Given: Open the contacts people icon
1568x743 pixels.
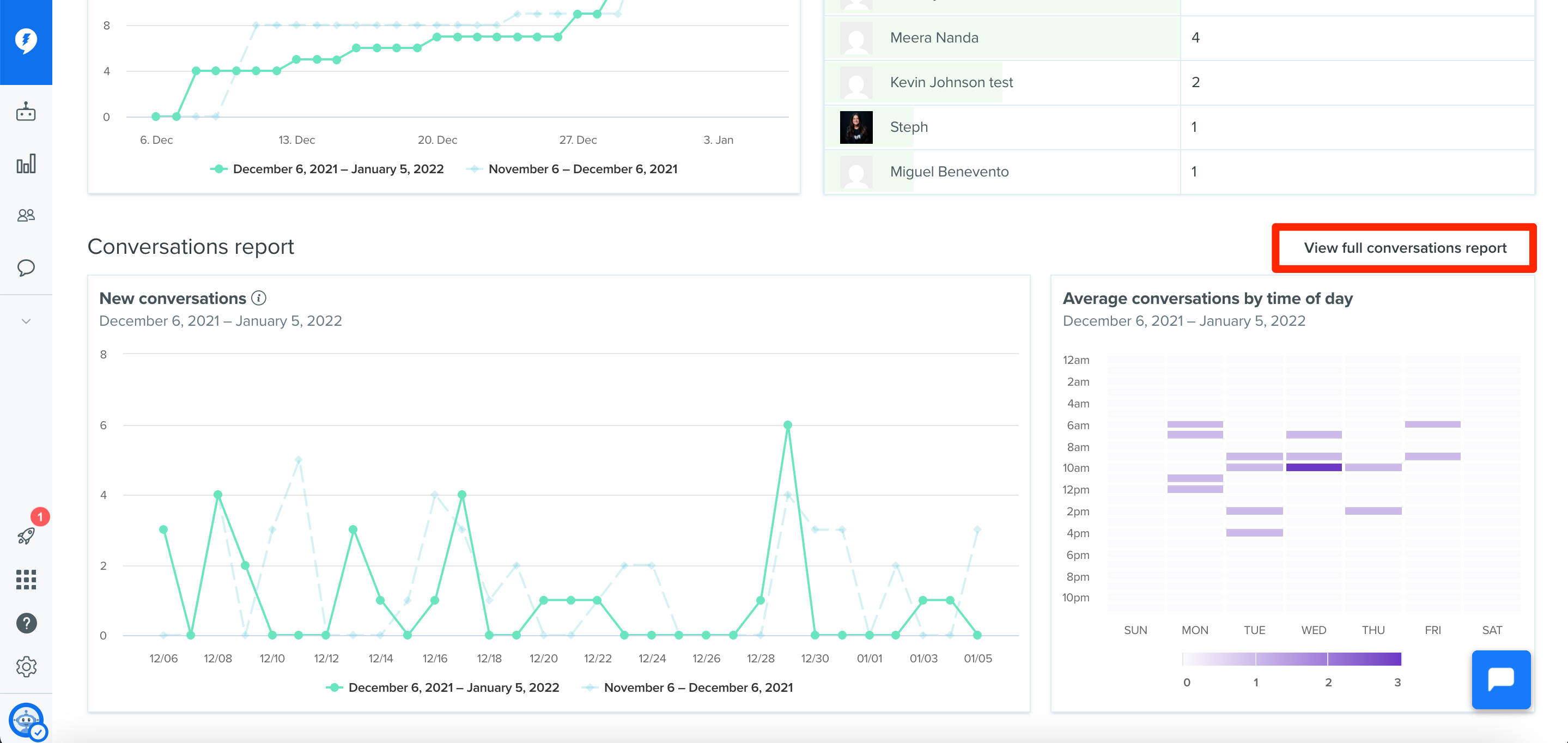Looking at the screenshot, I should [x=26, y=215].
